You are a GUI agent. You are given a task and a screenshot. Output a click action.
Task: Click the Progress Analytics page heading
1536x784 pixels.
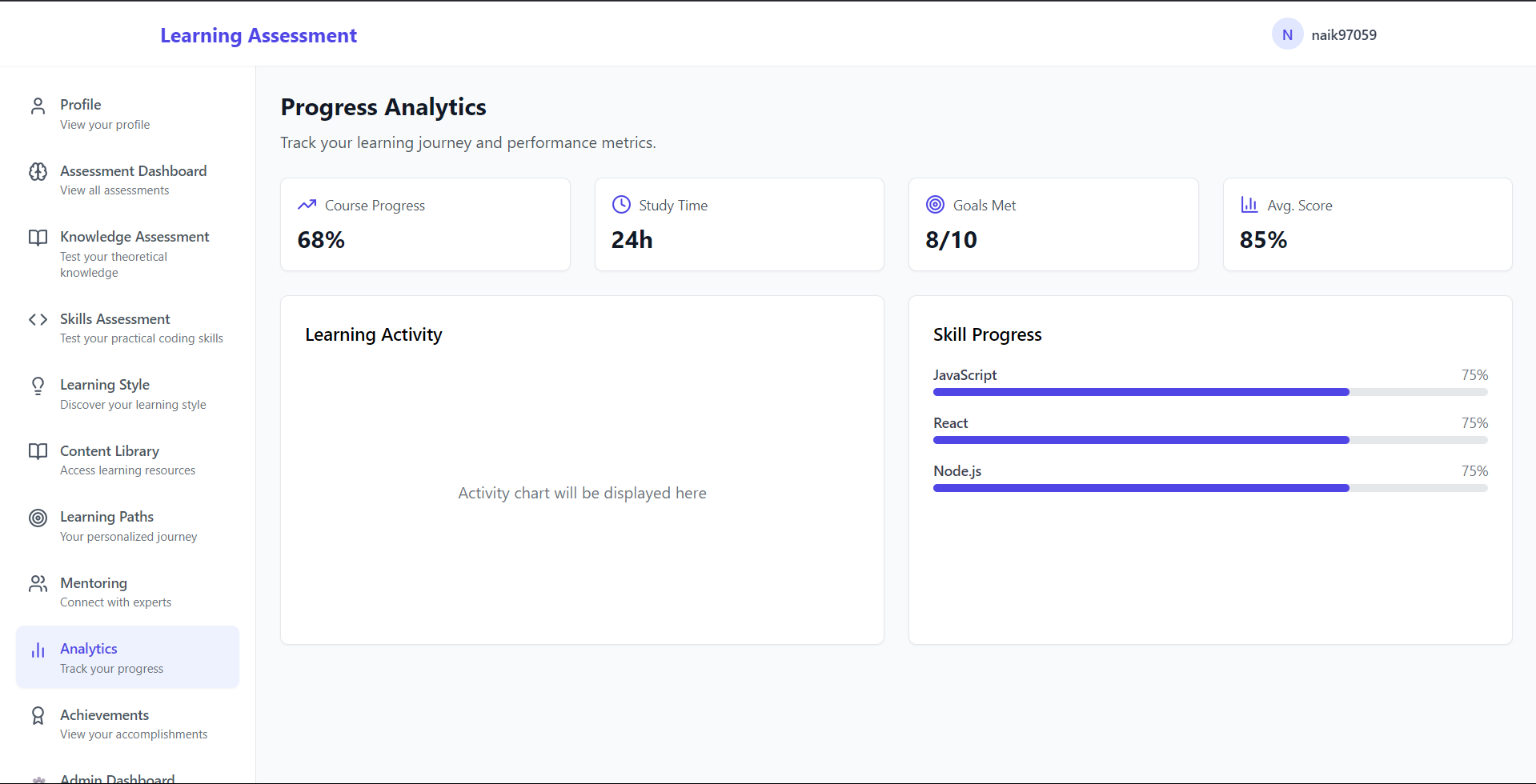383,107
